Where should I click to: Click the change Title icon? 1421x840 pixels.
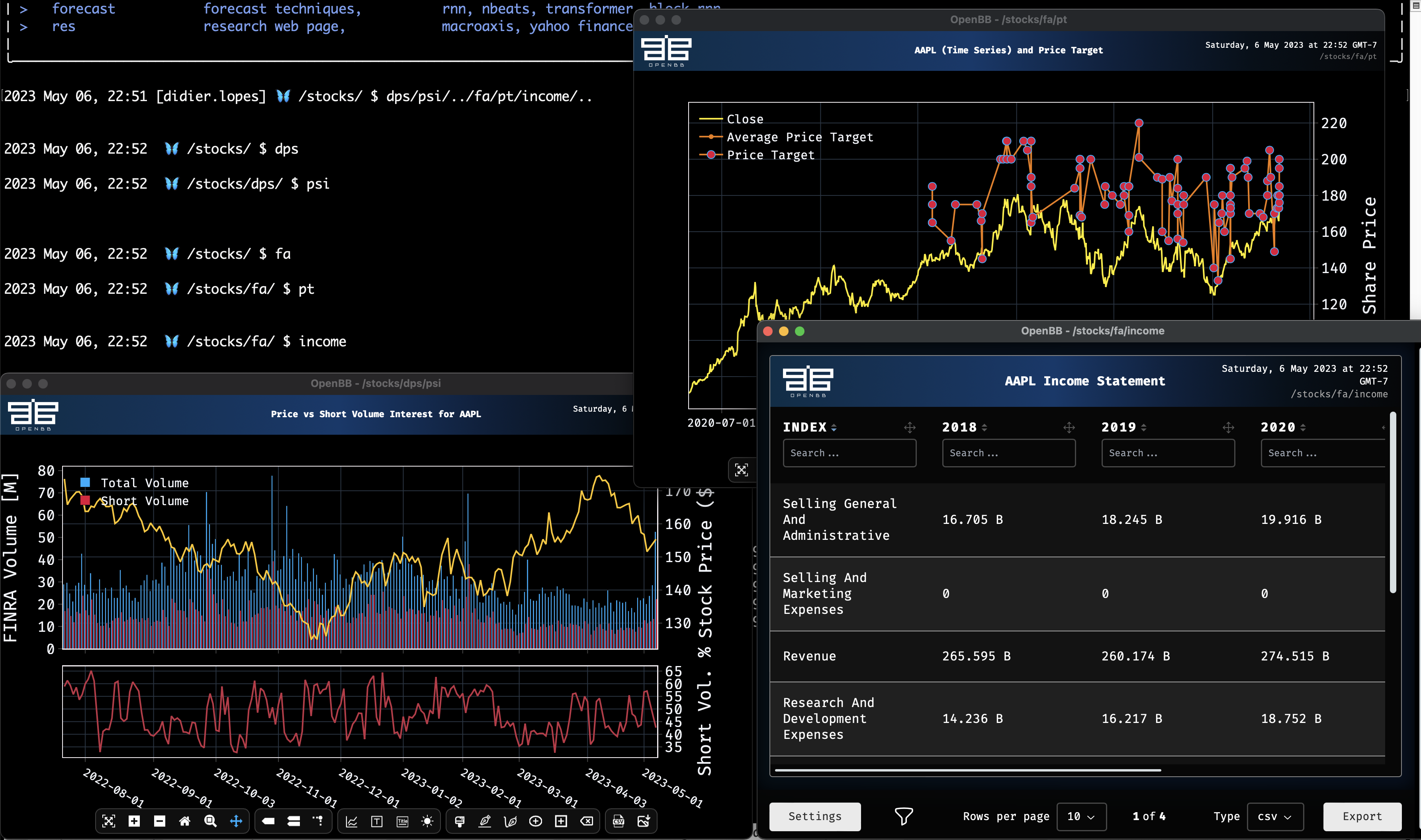pyautogui.click(x=402, y=821)
